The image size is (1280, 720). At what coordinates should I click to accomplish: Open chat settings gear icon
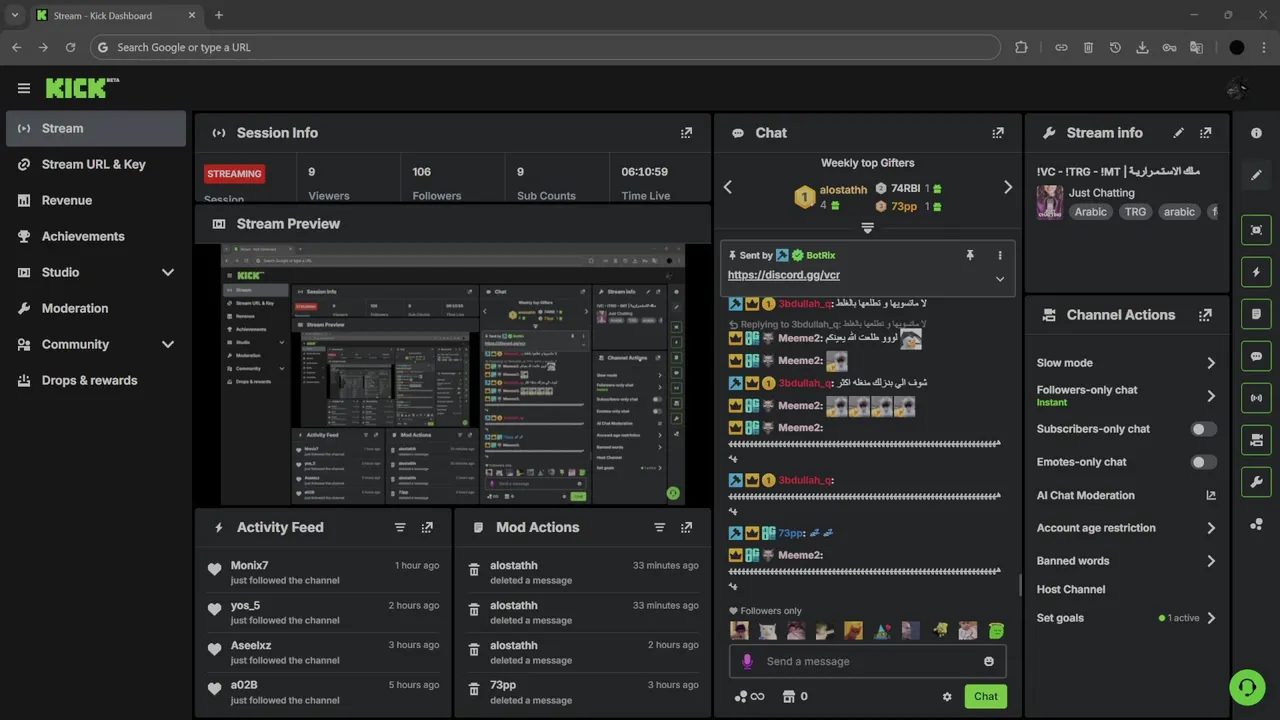point(947,697)
